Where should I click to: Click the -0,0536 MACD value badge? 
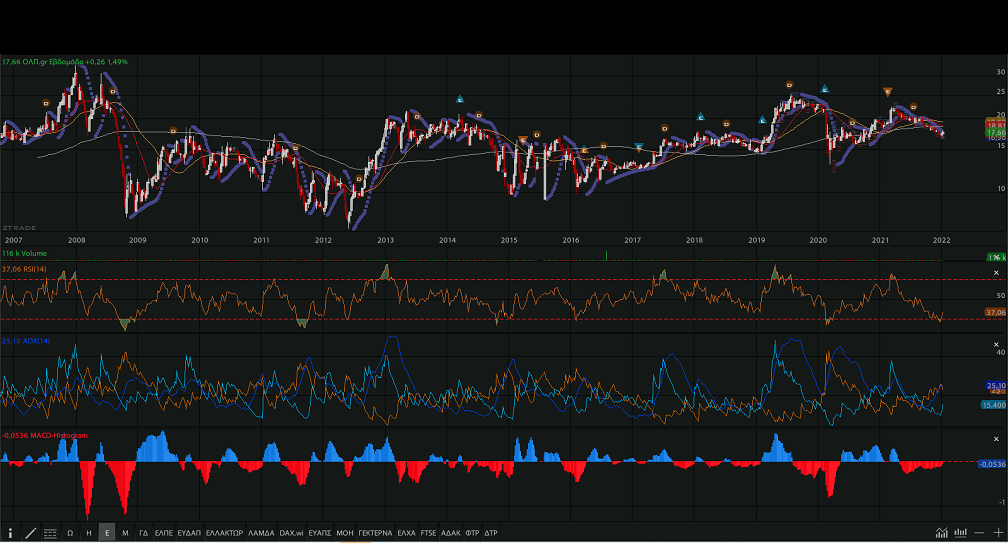[x=993, y=463]
